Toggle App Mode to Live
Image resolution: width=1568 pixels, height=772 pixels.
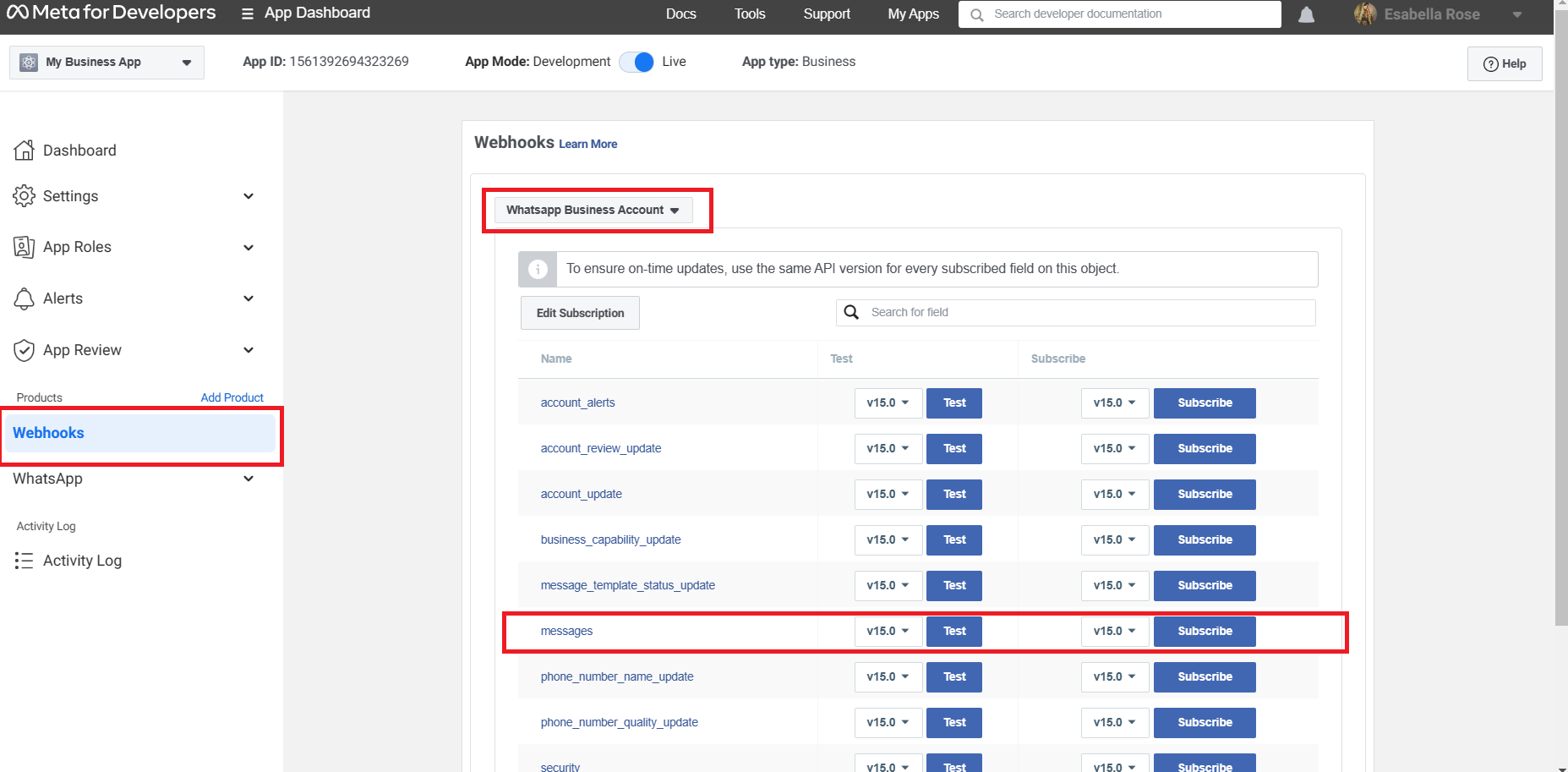[x=636, y=62]
